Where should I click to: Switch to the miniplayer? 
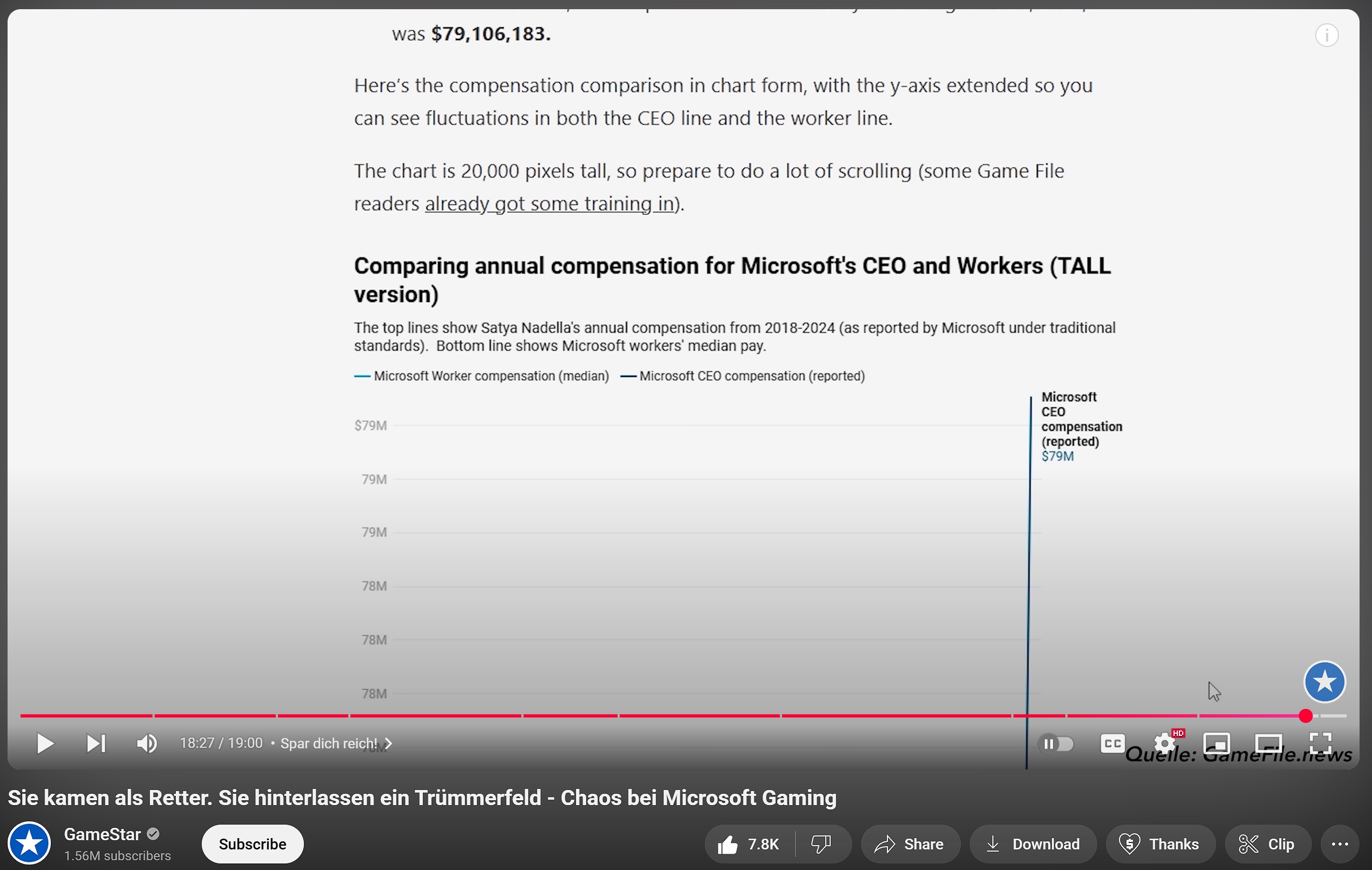click(1216, 743)
